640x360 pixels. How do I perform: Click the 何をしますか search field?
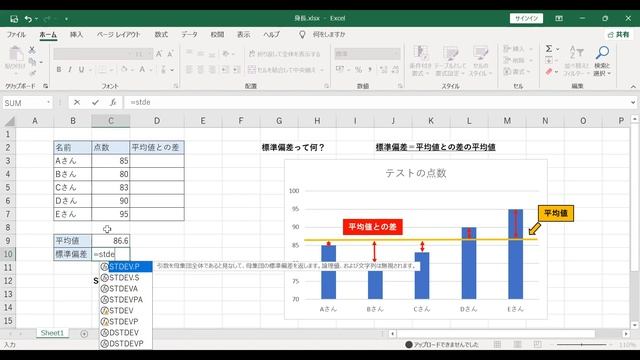pos(329,35)
